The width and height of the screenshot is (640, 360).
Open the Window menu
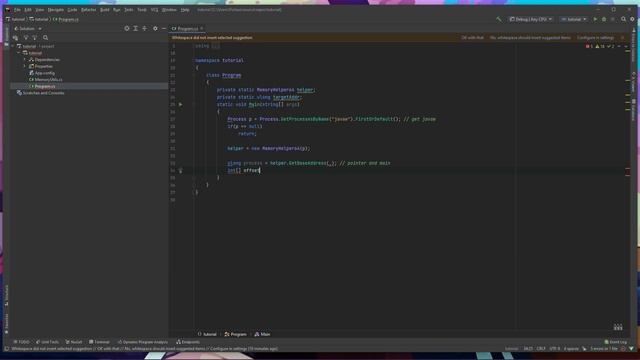169,9
